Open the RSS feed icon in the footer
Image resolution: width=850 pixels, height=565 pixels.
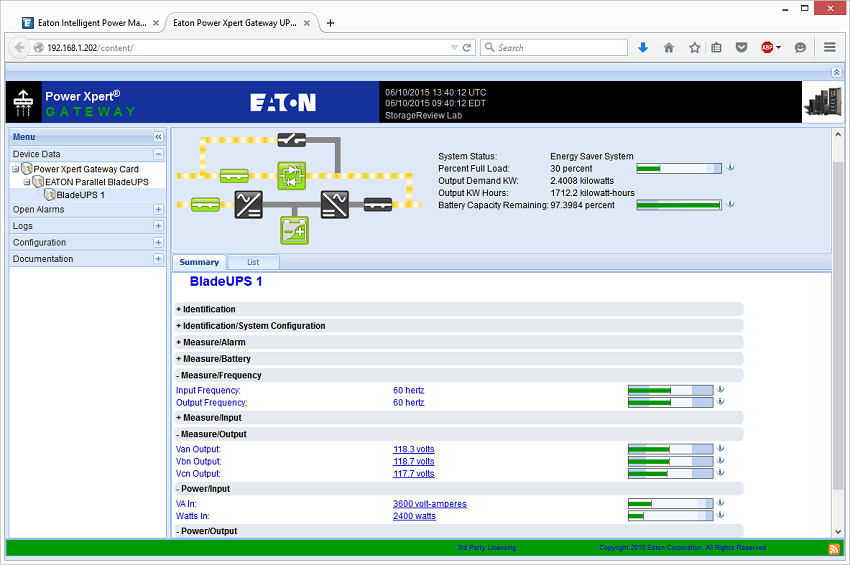[834, 549]
